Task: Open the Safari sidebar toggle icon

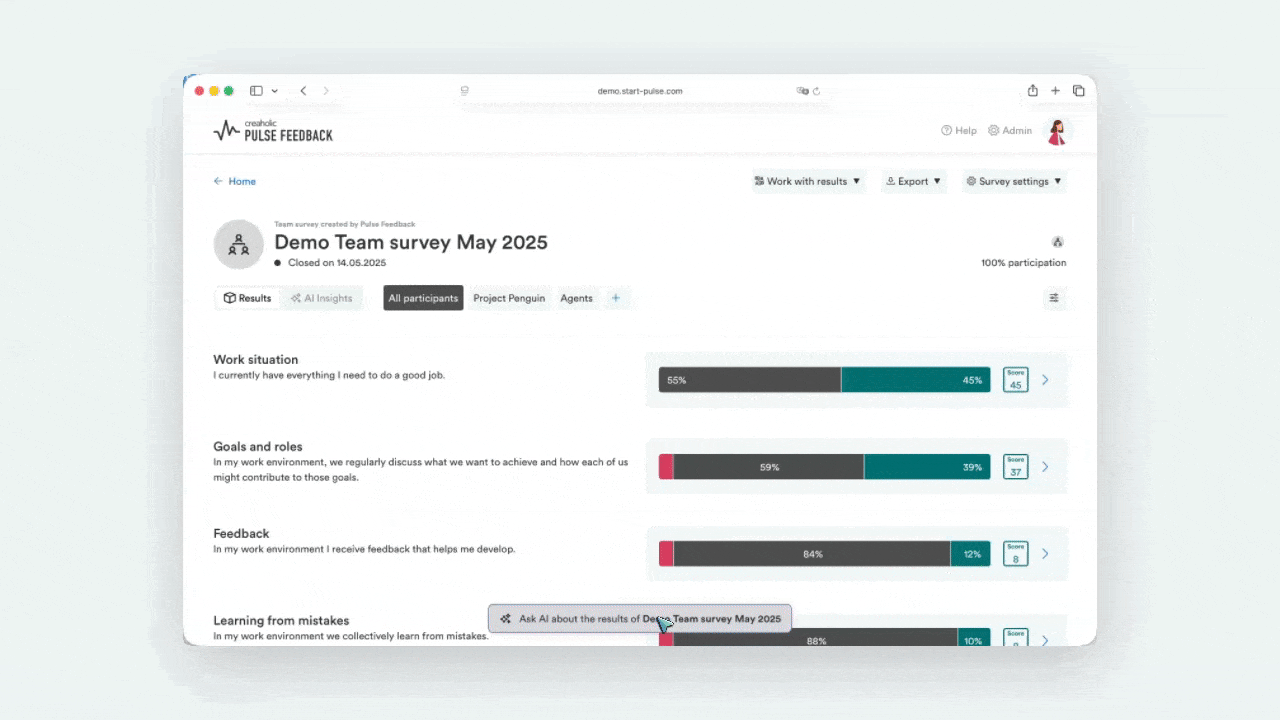Action: [256, 91]
